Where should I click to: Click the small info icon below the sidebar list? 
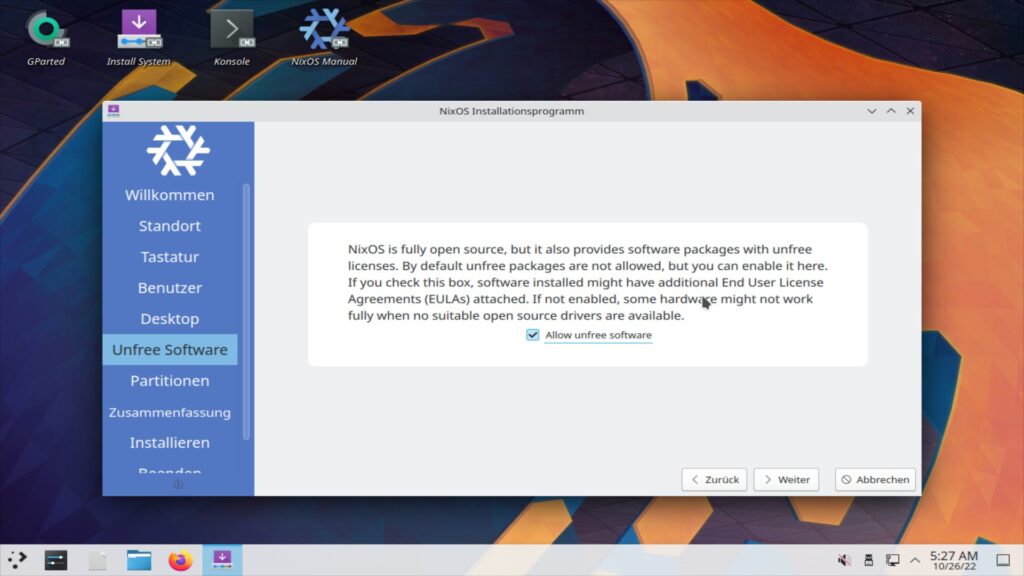pos(178,485)
